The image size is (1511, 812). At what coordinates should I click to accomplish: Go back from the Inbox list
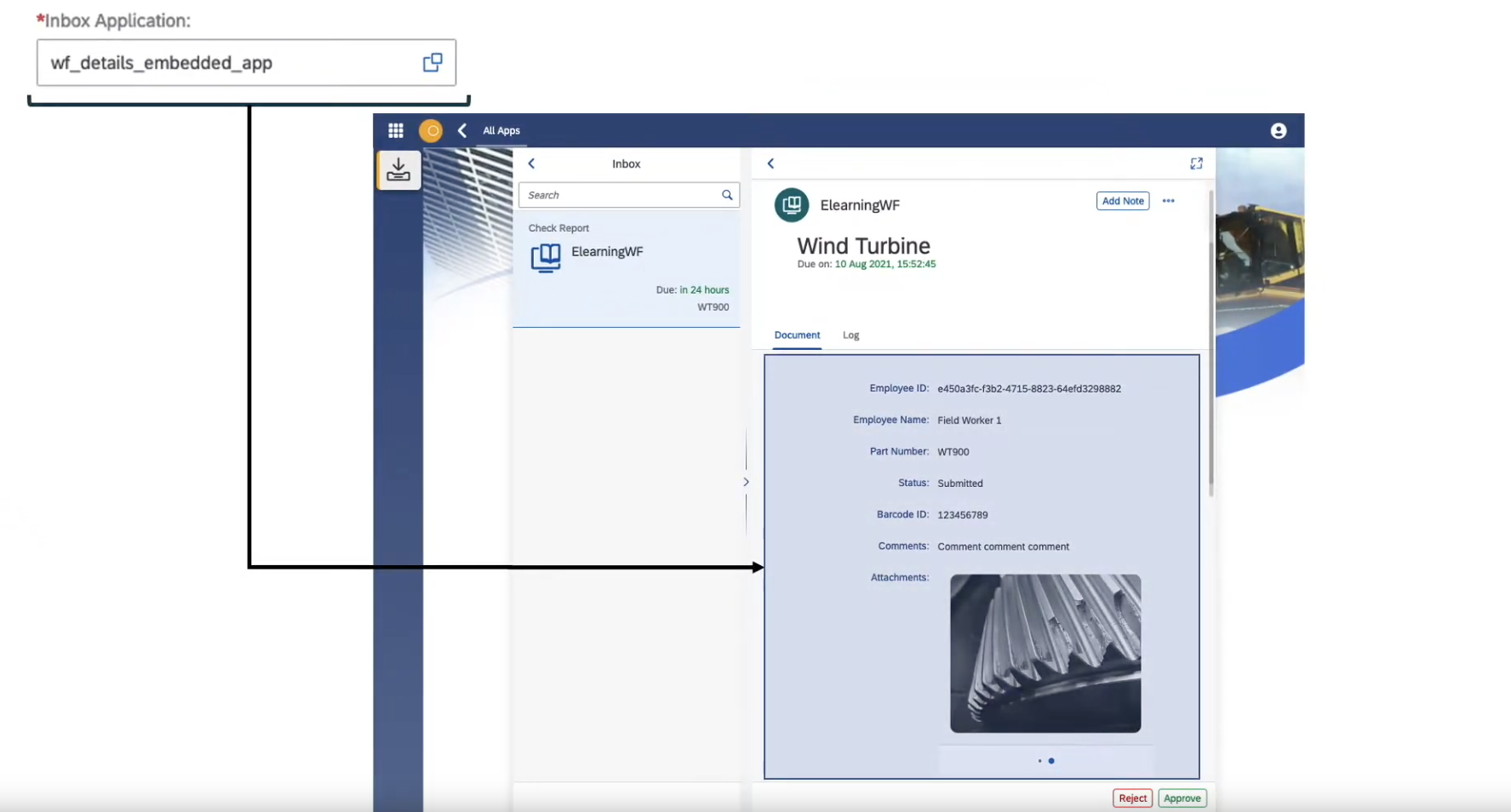pos(531,163)
